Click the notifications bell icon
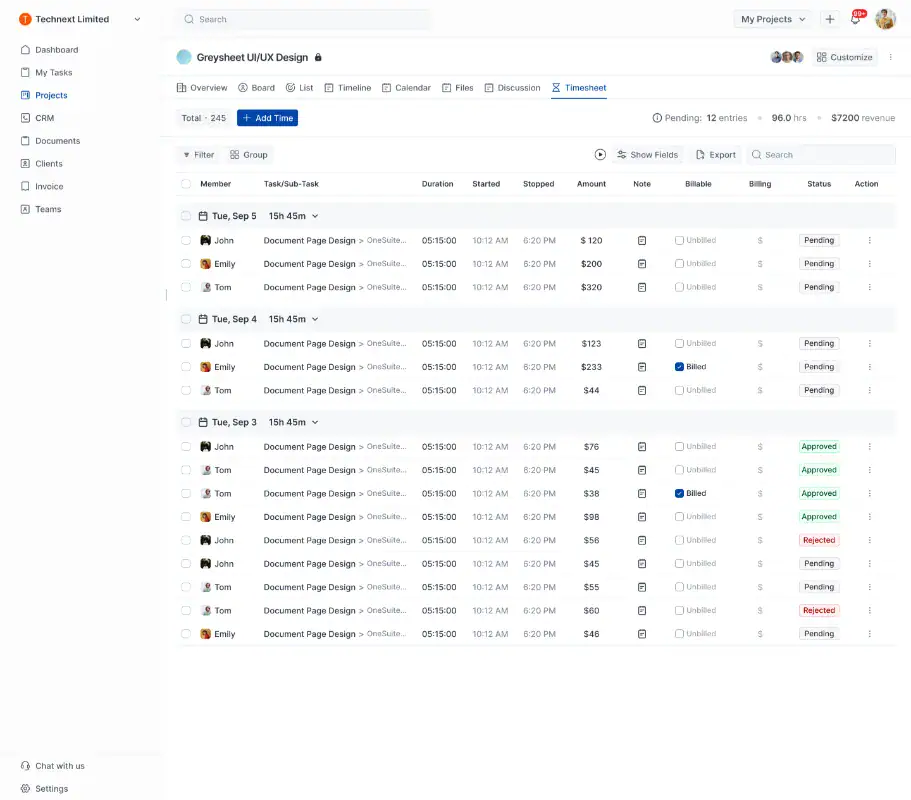 click(856, 19)
